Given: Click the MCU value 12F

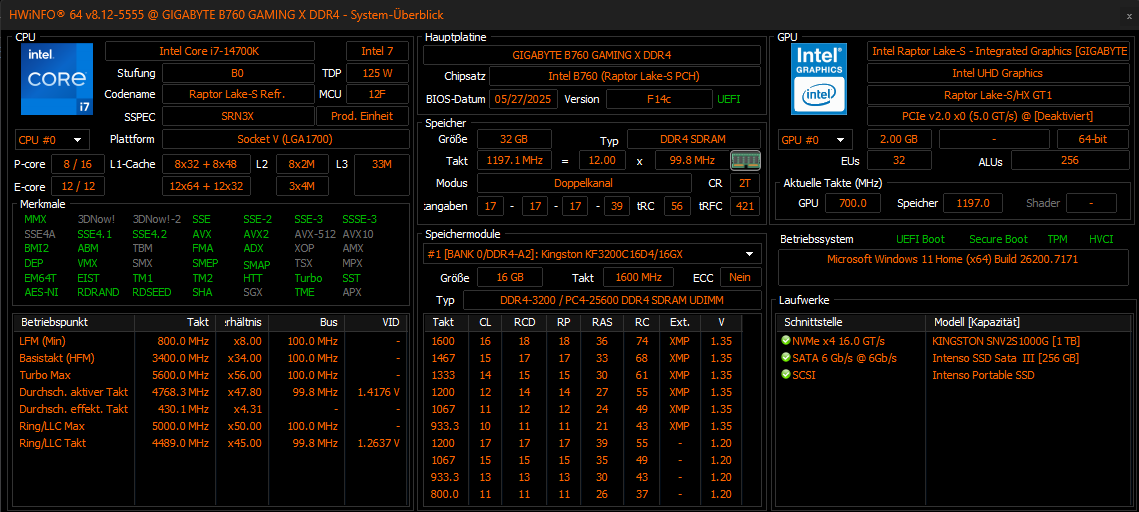Looking at the screenshot, I should (x=377, y=94).
